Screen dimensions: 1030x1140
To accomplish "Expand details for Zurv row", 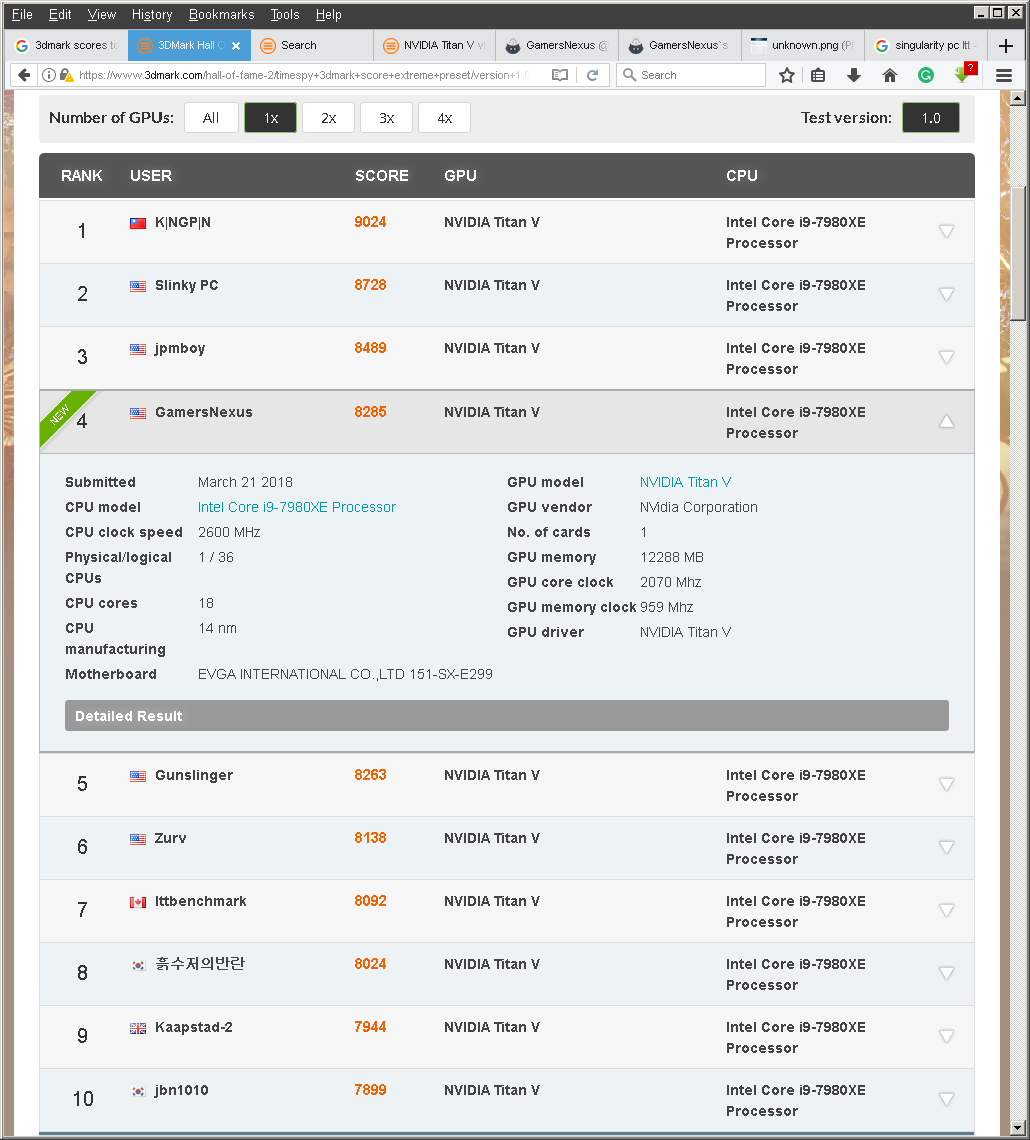I will 946,847.
